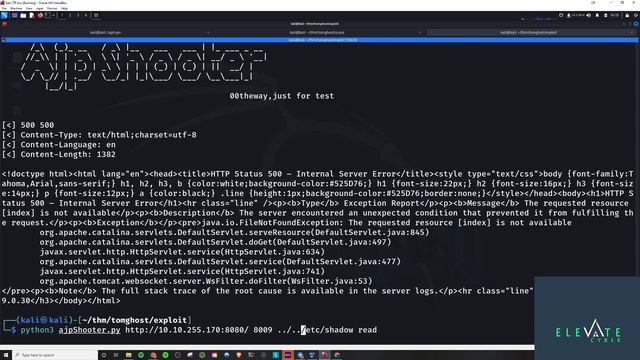
Task: Open the Devices menu in VirtualBox
Action: (52, 8)
